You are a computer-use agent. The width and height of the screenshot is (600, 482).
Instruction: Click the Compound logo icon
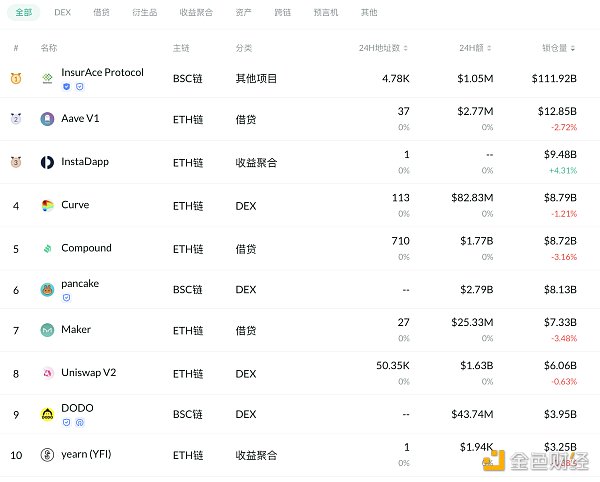click(47, 249)
